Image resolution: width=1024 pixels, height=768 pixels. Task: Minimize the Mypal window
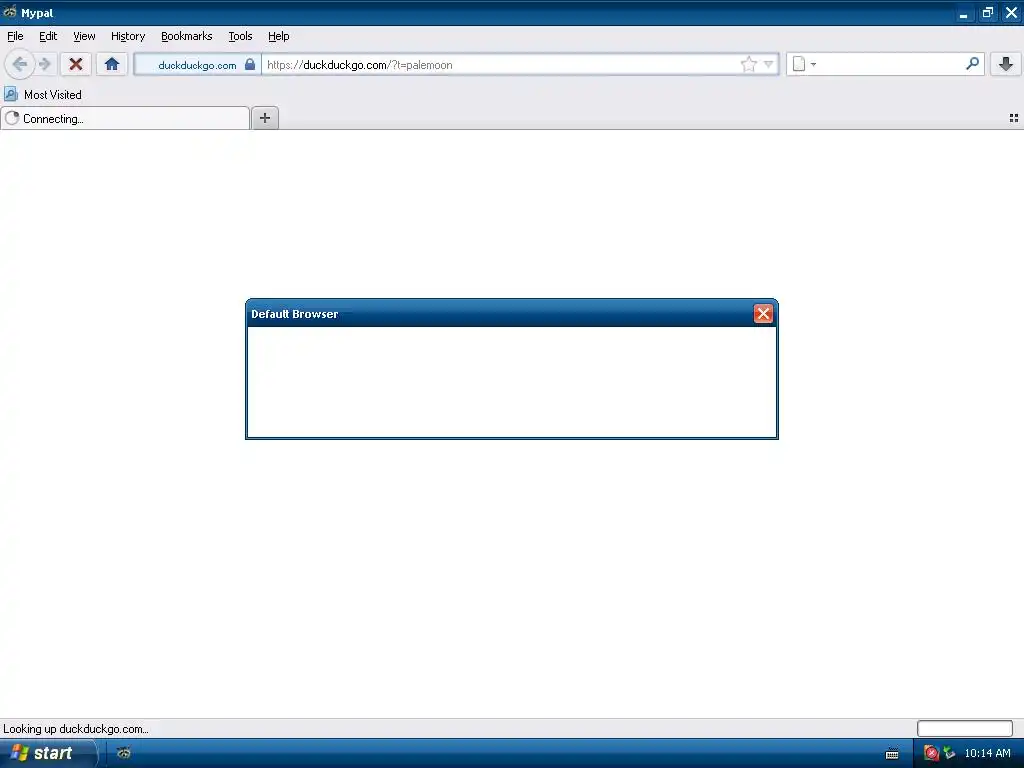pos(963,13)
